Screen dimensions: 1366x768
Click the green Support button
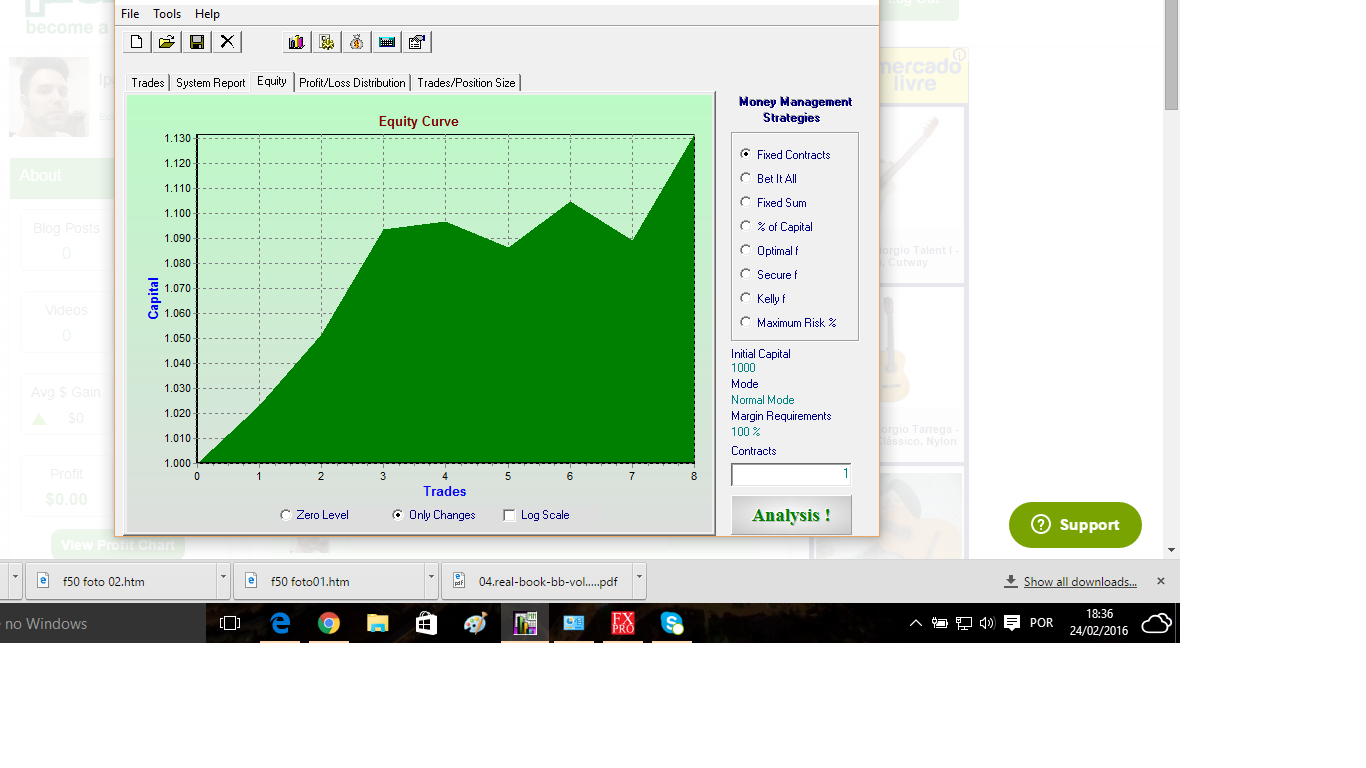[1075, 525]
